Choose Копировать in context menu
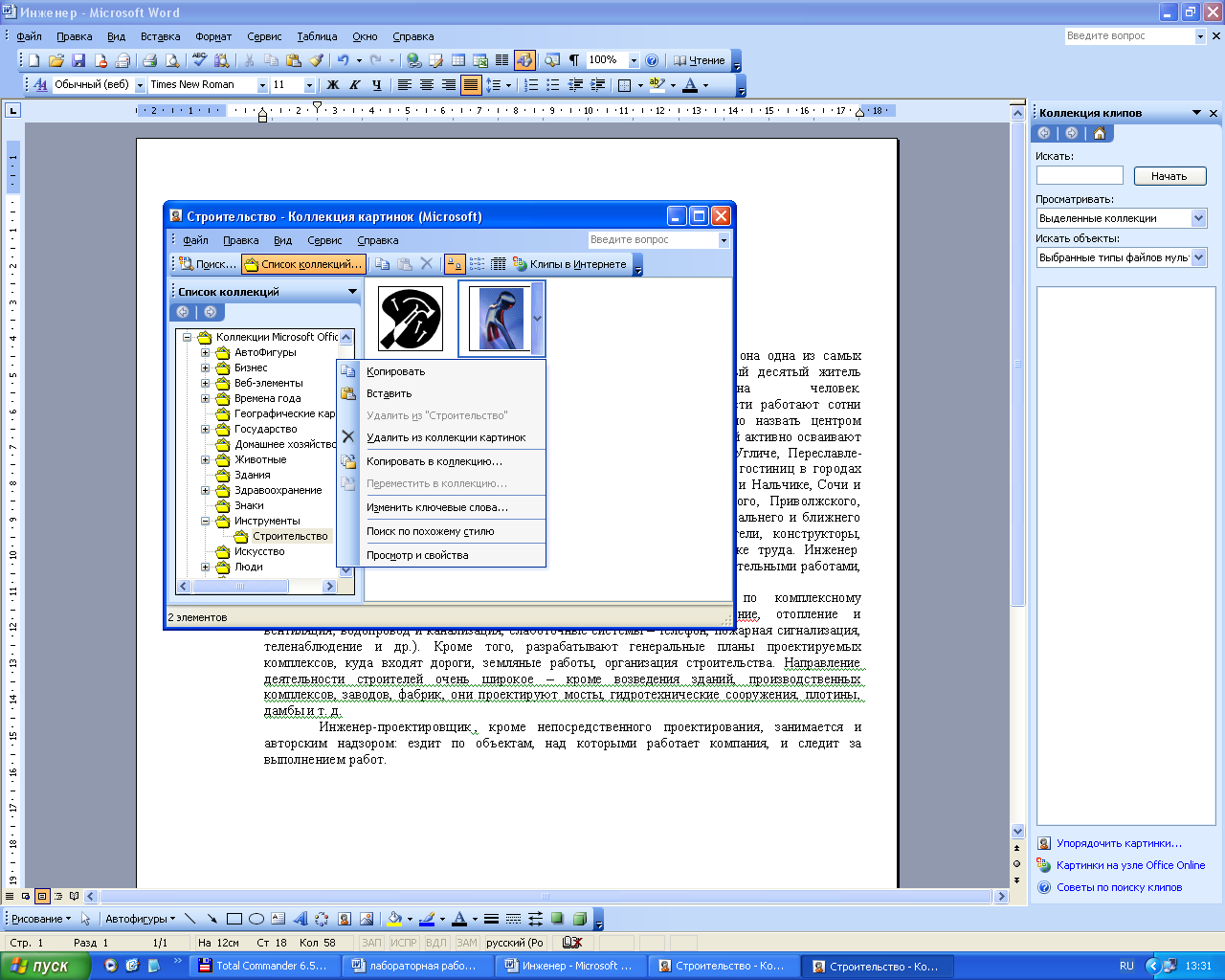The width and height of the screenshot is (1225, 980). (442, 371)
